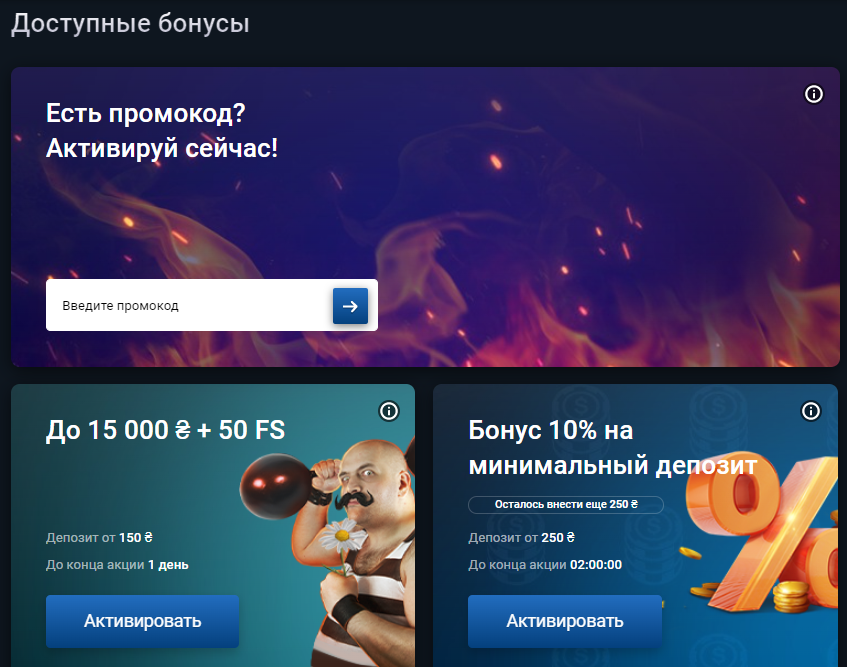Activate the 15 000 ₴ + 50 FS bonus
Screen dimensions: 847x667
143,621
